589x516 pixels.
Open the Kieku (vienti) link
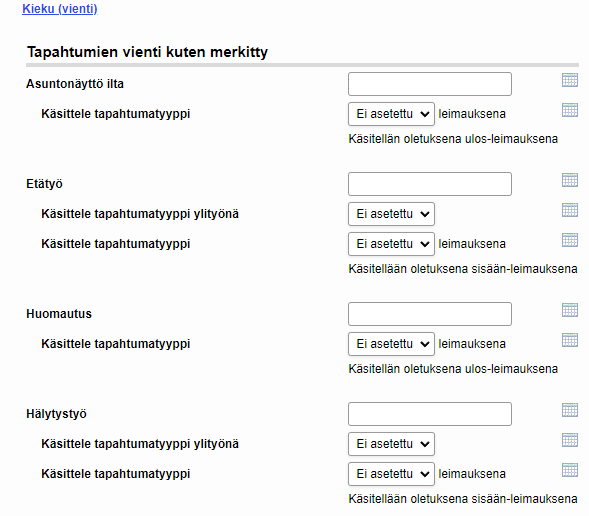click(x=60, y=8)
